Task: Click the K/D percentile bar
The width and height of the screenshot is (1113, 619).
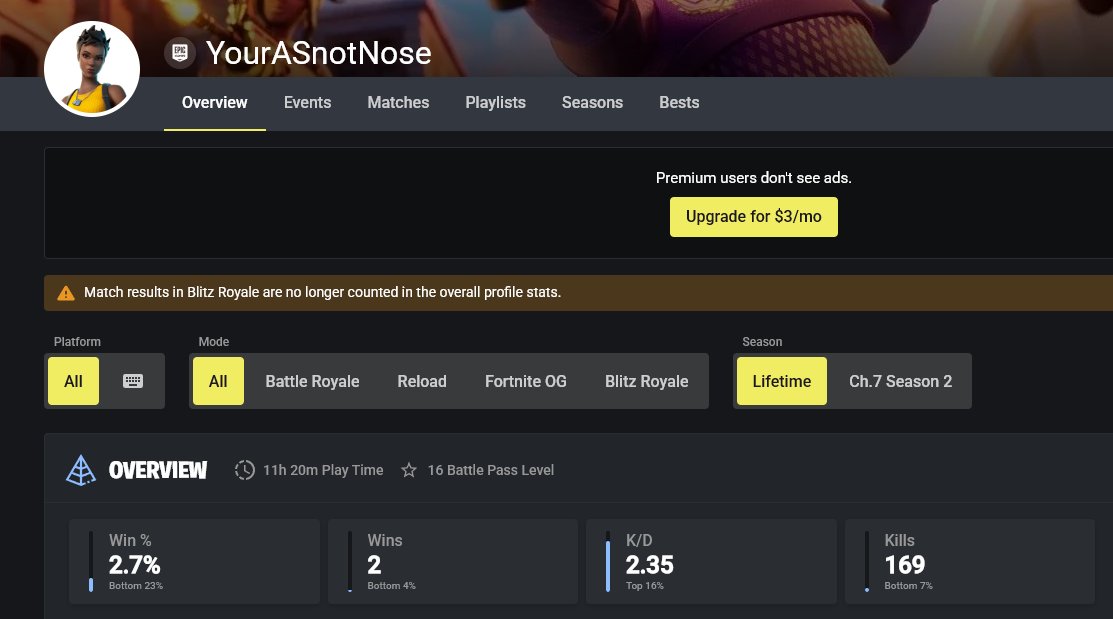Action: [x=608, y=562]
